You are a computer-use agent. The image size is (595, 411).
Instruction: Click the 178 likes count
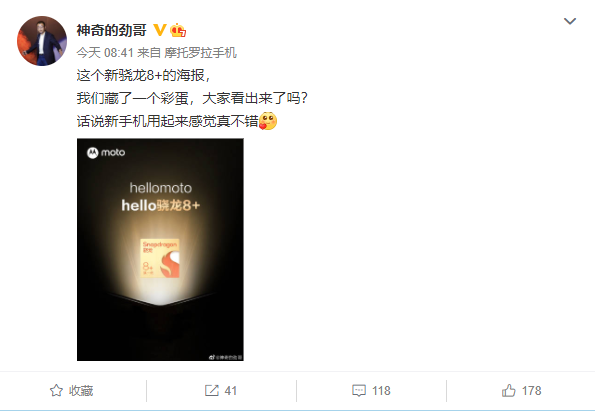[x=531, y=391]
